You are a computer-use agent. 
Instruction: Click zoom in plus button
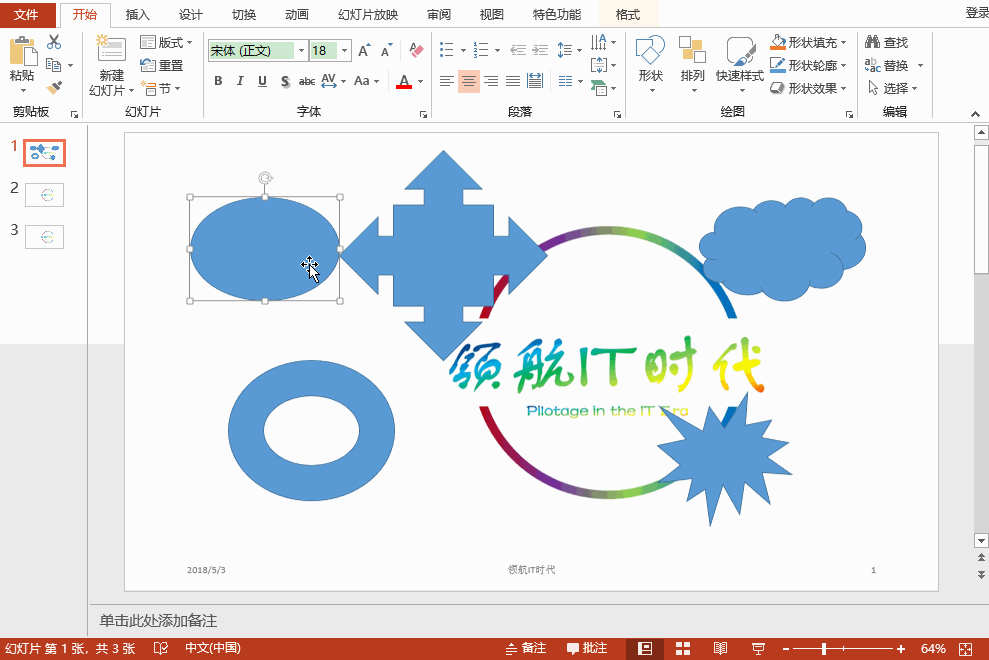[901, 649]
